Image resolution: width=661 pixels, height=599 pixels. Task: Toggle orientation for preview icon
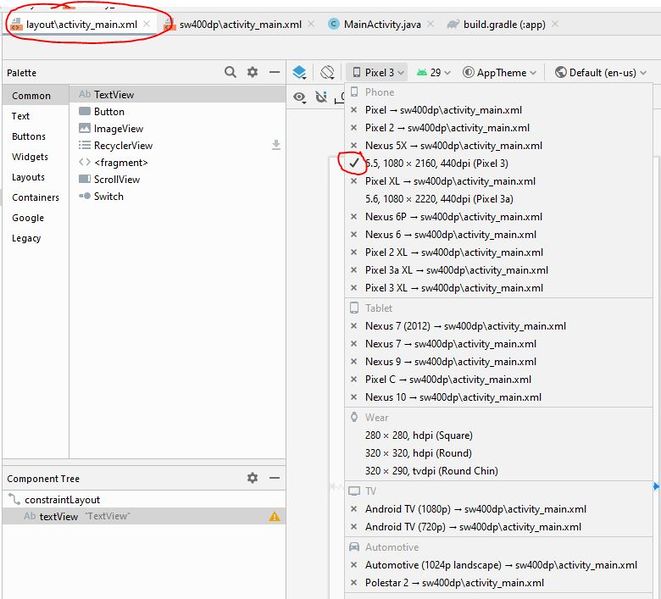point(327,73)
